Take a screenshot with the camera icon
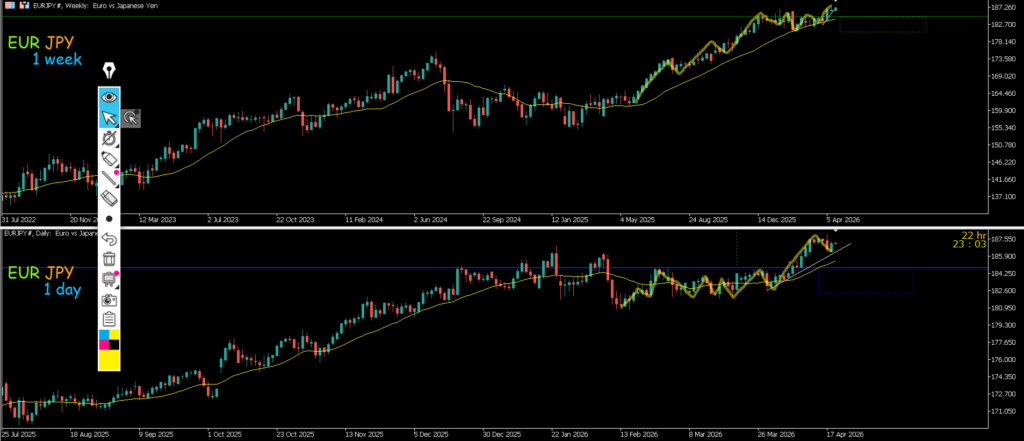This screenshot has width=1024, height=441. pyautogui.click(x=109, y=299)
